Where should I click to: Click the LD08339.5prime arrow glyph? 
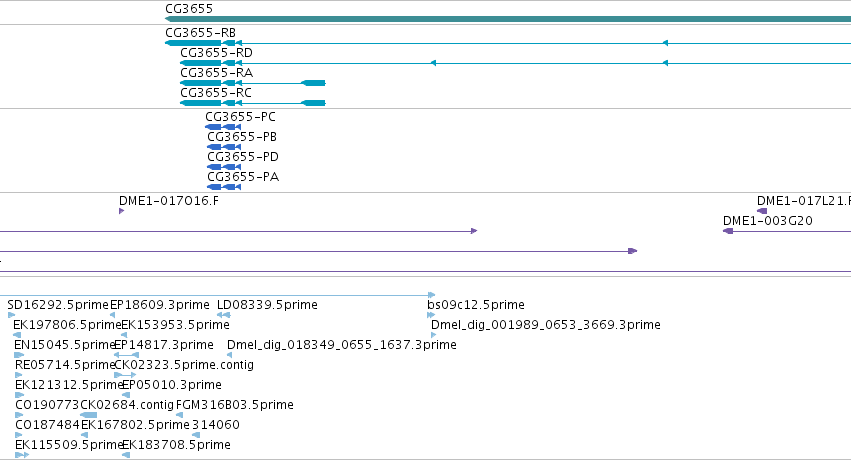224,315
